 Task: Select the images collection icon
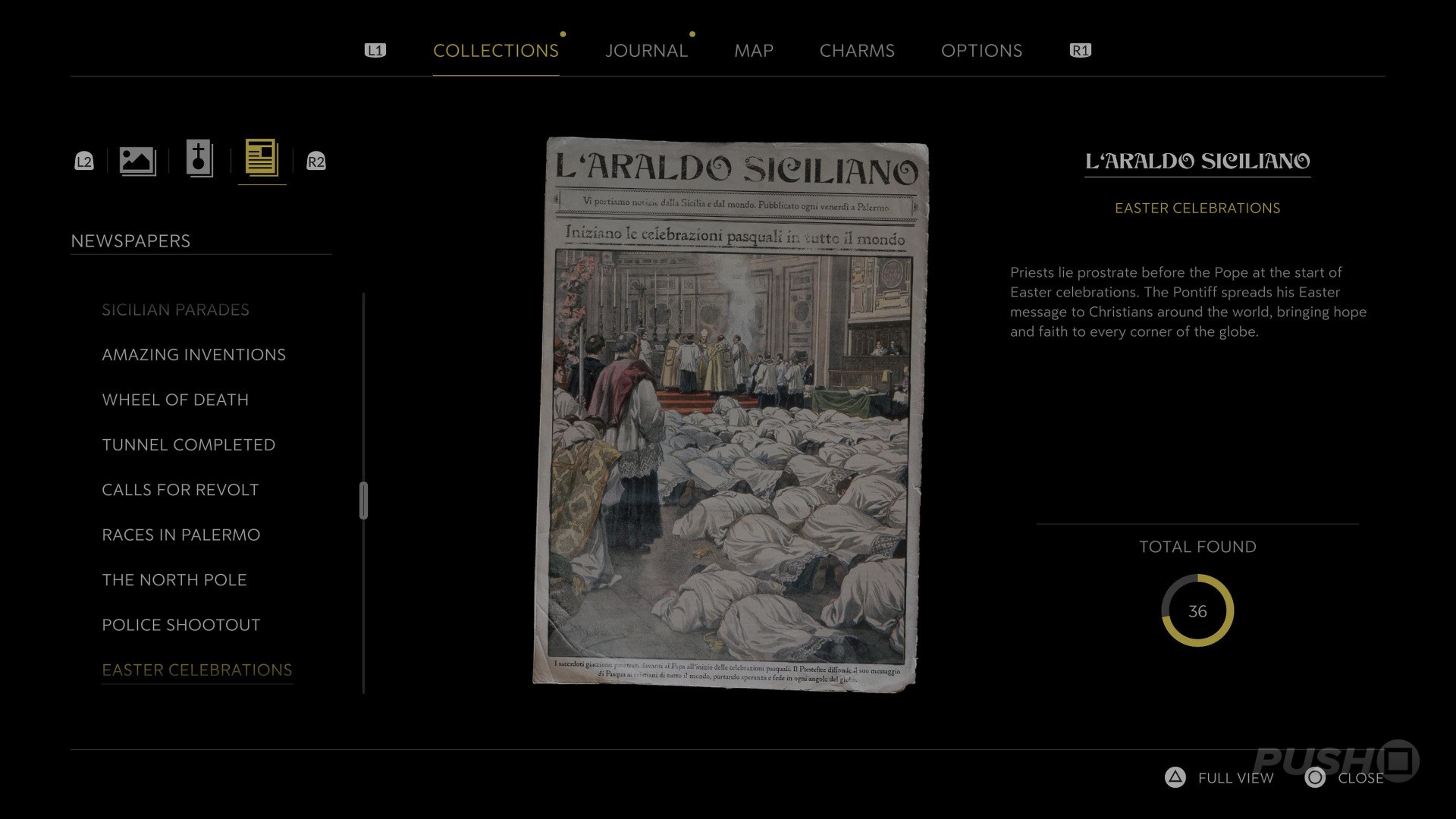coord(137,161)
